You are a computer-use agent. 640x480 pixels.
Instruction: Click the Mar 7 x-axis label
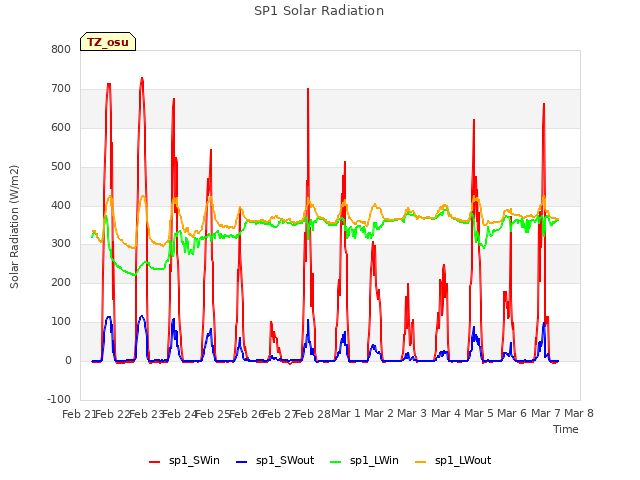[x=546, y=413]
